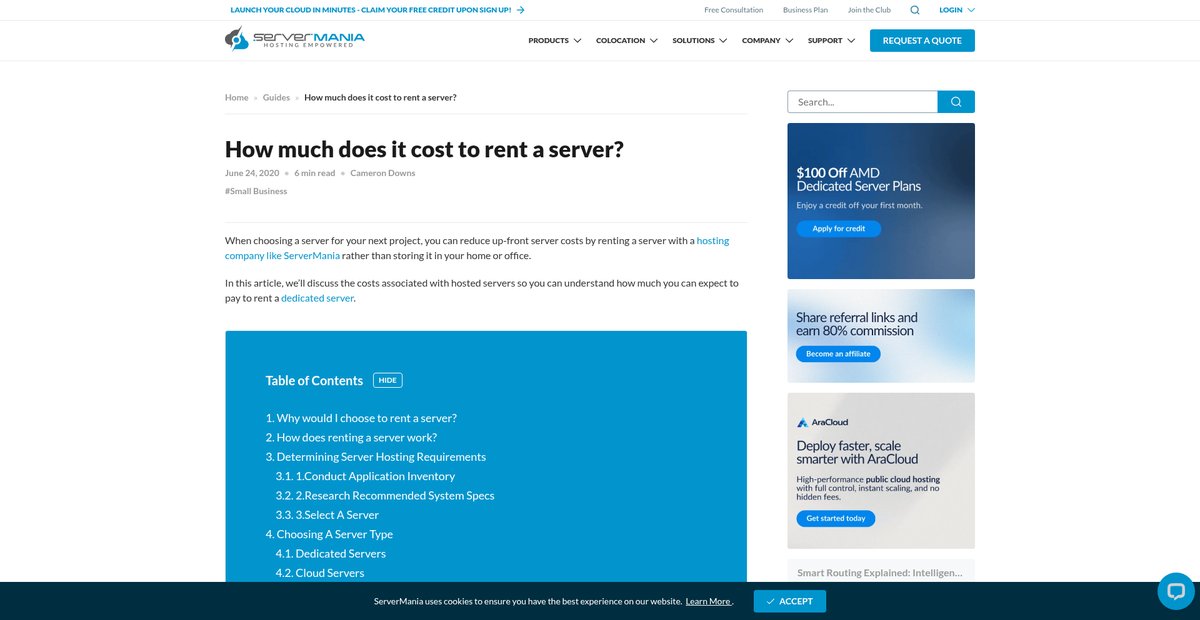This screenshot has width=1200, height=620.
Task: Open Business Plan link
Action: click(806, 10)
